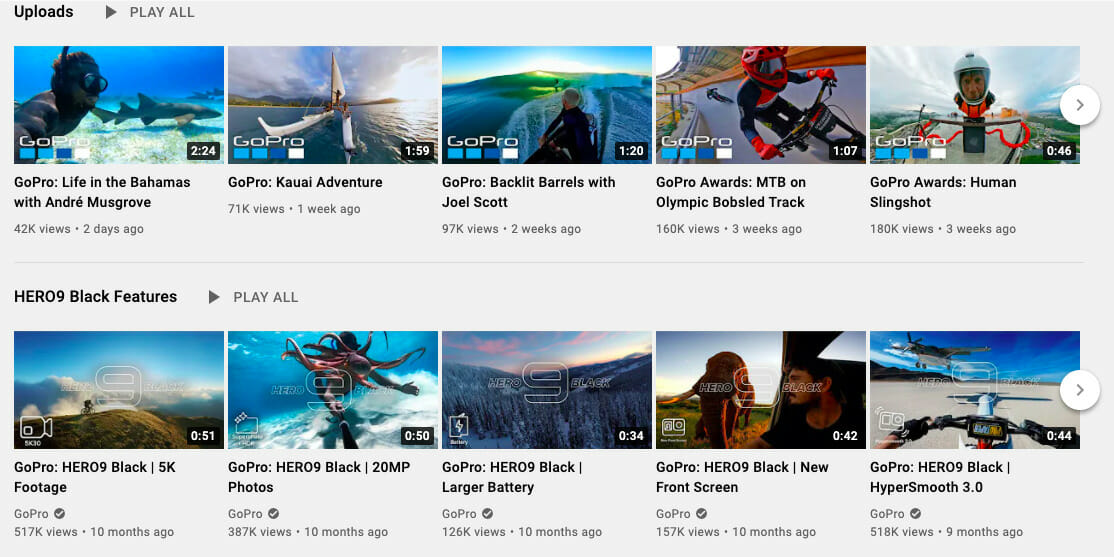This screenshot has height=557, width=1114.
Task: Click the 1:59 duration badge
Action: click(x=417, y=151)
